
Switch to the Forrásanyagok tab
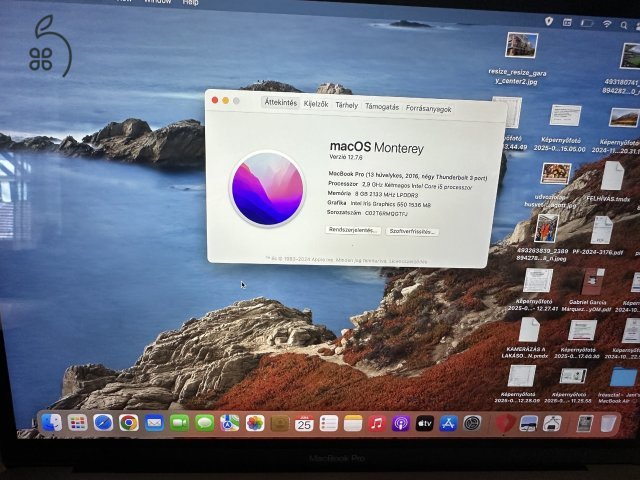[429, 109]
